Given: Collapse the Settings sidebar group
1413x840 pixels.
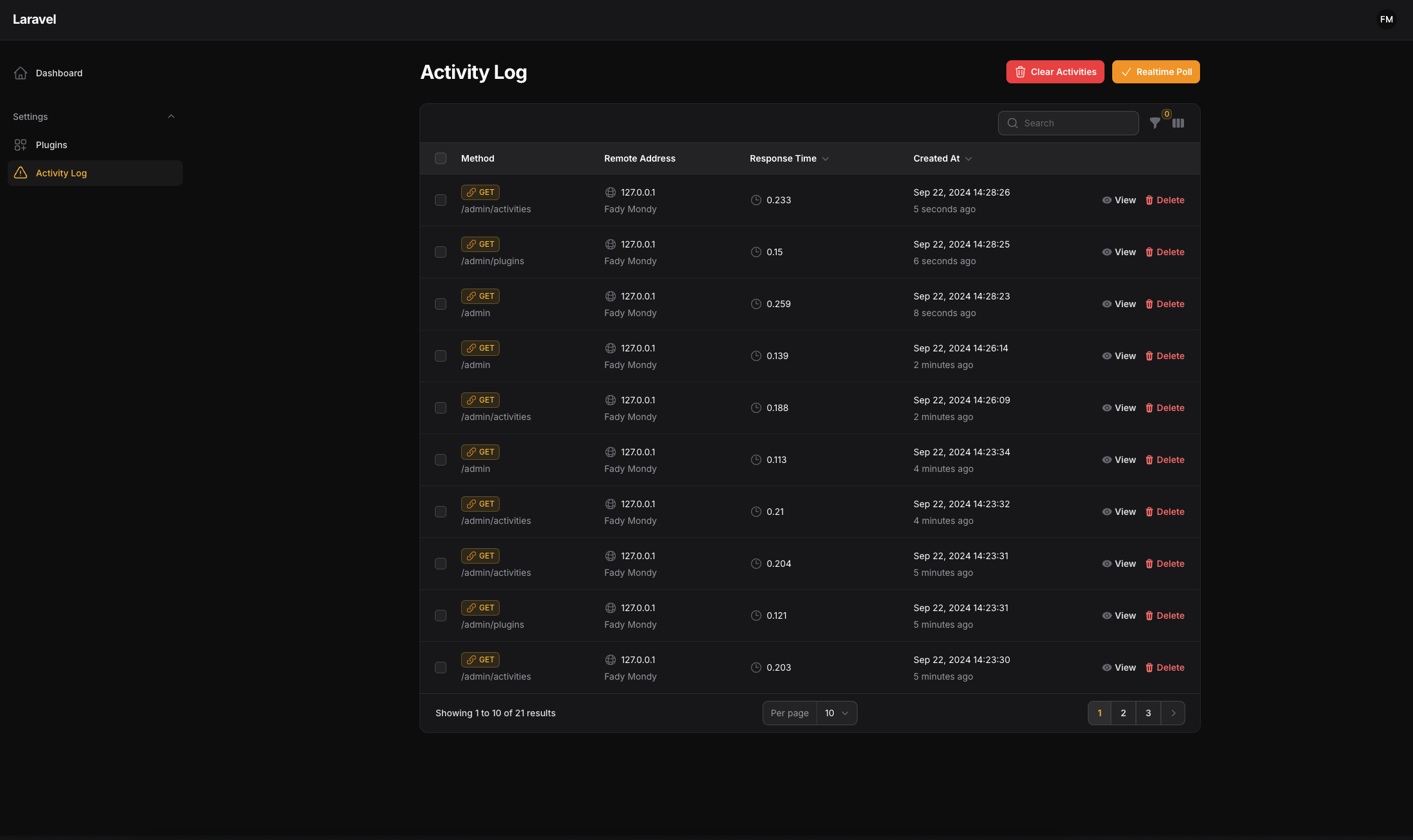Looking at the screenshot, I should (171, 117).
